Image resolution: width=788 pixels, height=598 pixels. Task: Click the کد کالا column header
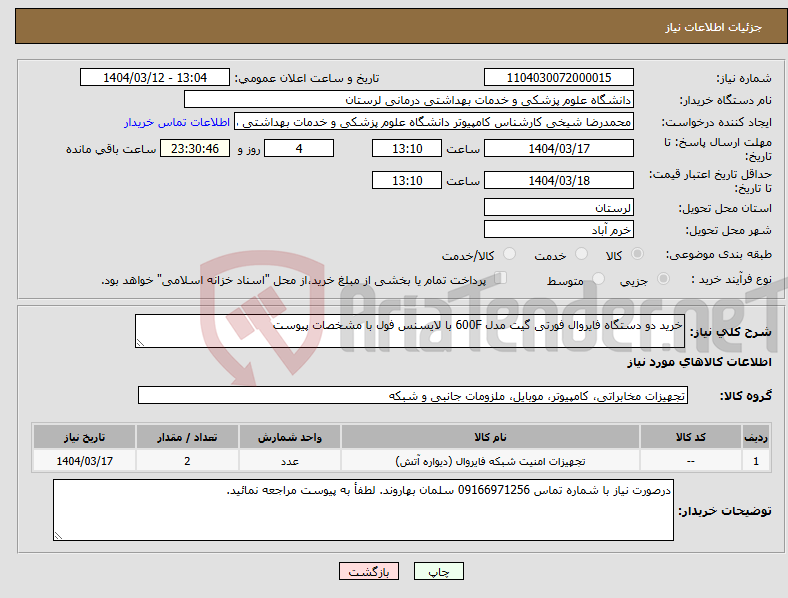point(691,437)
